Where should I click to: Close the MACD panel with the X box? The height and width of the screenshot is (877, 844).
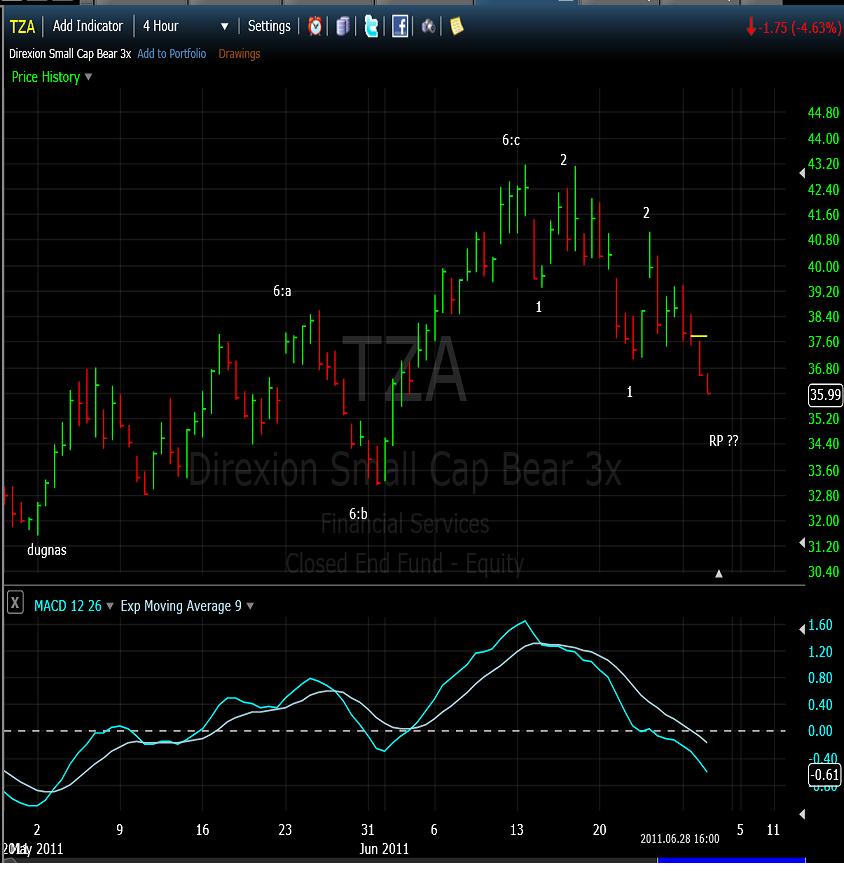[15, 603]
